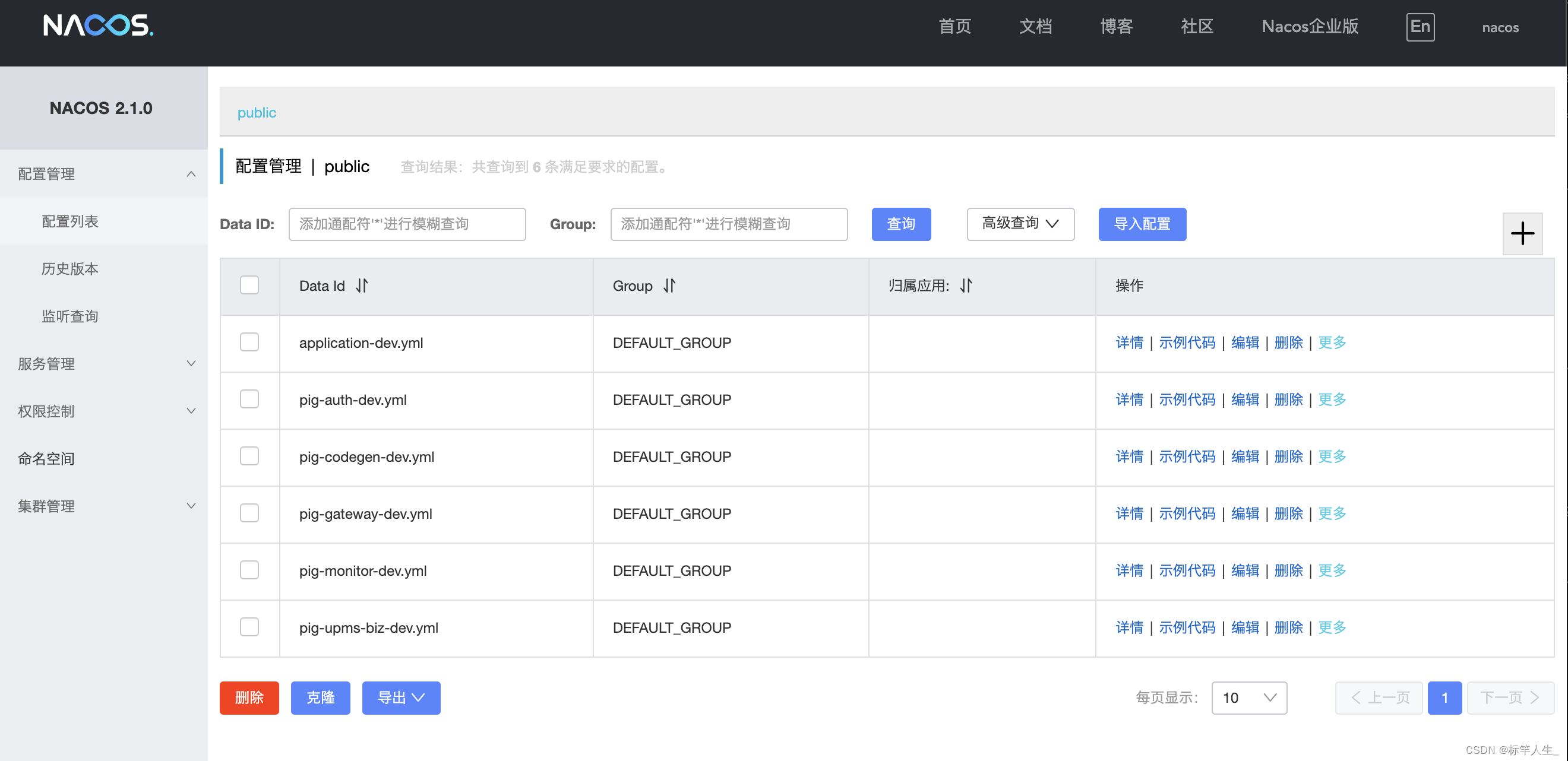
Task: Open 详情 for application-dev.yml
Action: coord(1129,343)
